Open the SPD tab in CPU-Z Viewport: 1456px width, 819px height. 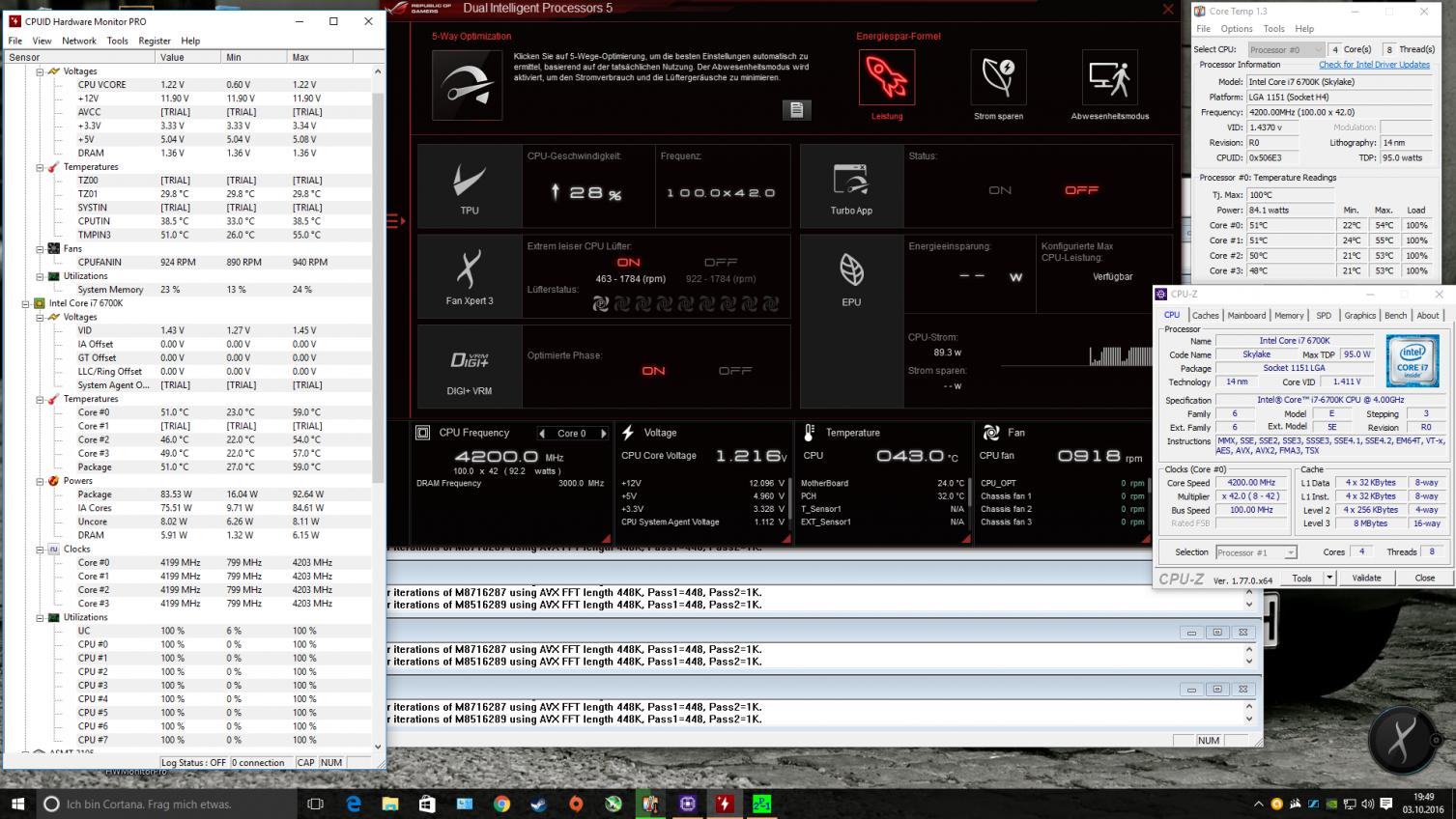click(1323, 315)
